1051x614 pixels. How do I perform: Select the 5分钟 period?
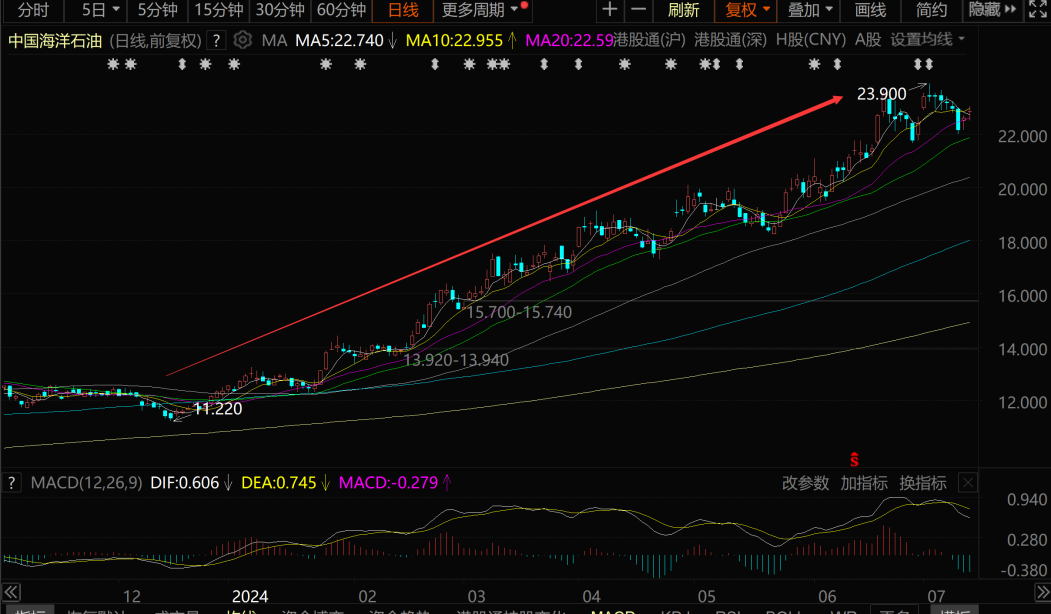click(x=158, y=10)
